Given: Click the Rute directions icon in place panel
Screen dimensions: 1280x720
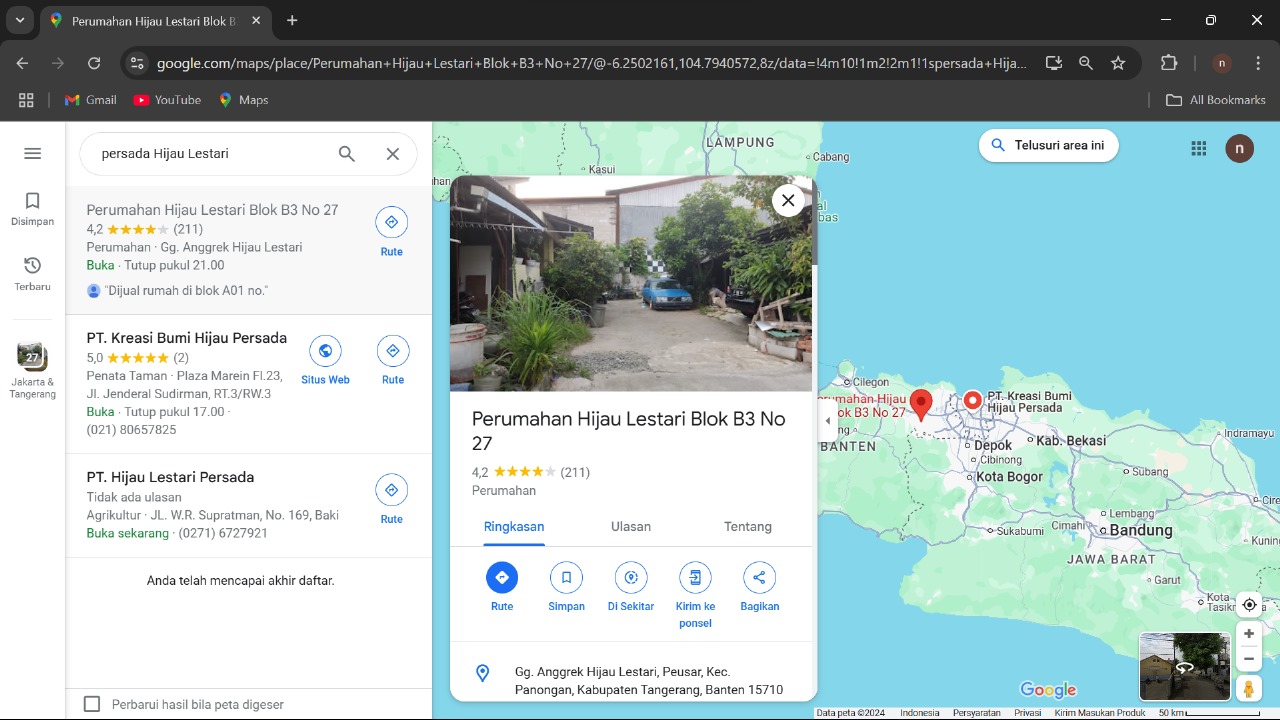Looking at the screenshot, I should [x=502, y=578].
